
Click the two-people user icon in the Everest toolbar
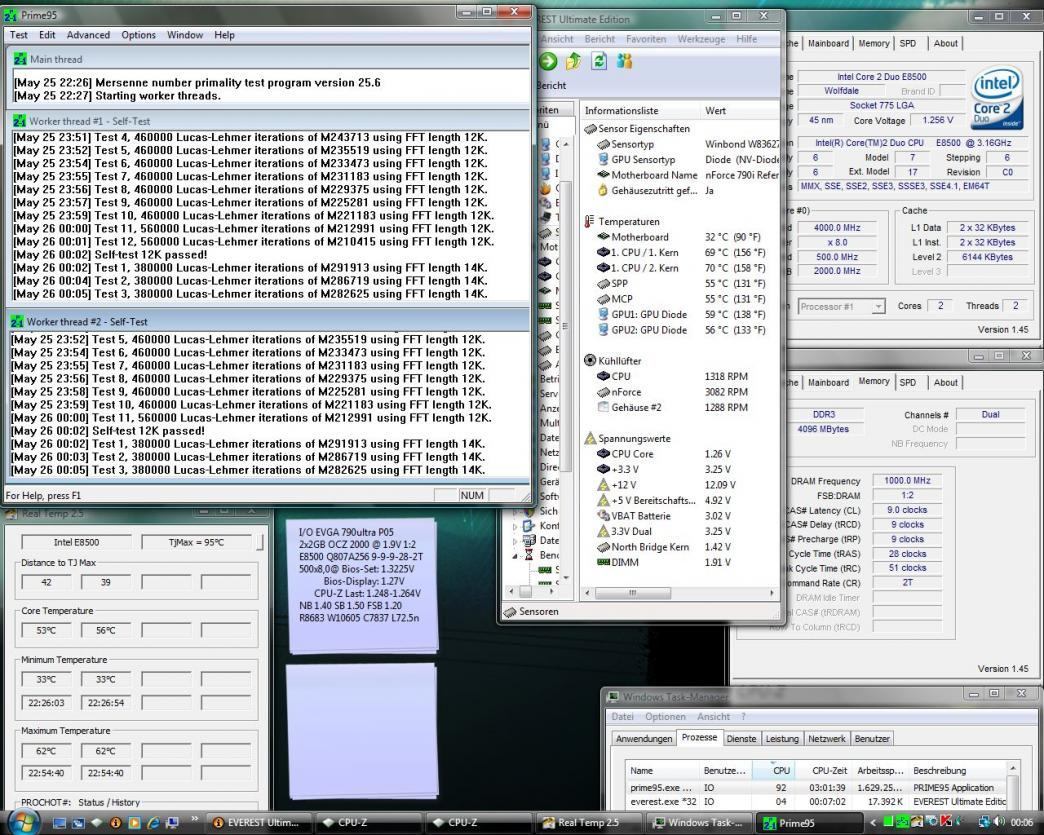point(624,61)
